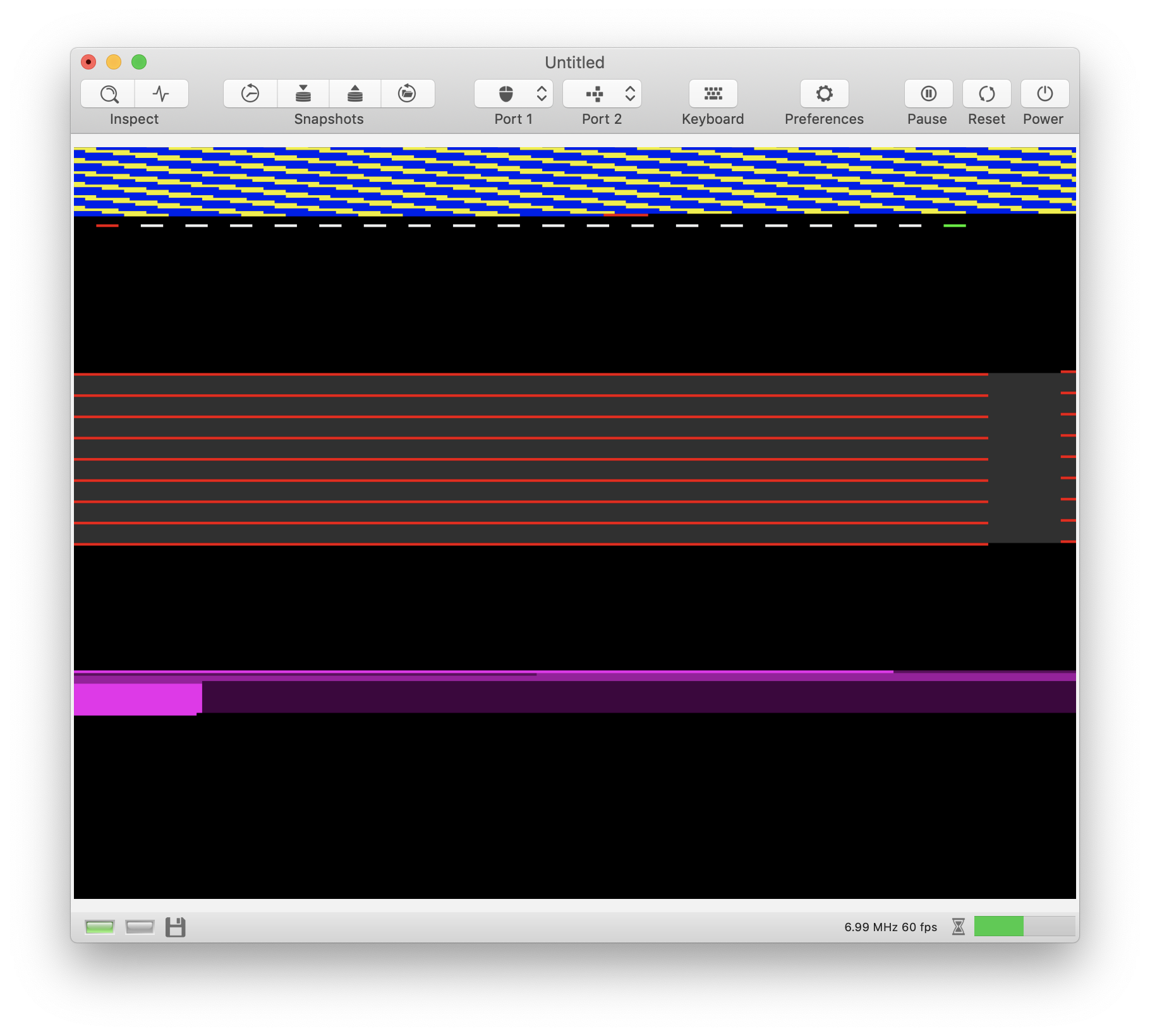Screen dimensions: 1150x1036
Task: Minimize the Untitled window
Action: tap(114, 62)
